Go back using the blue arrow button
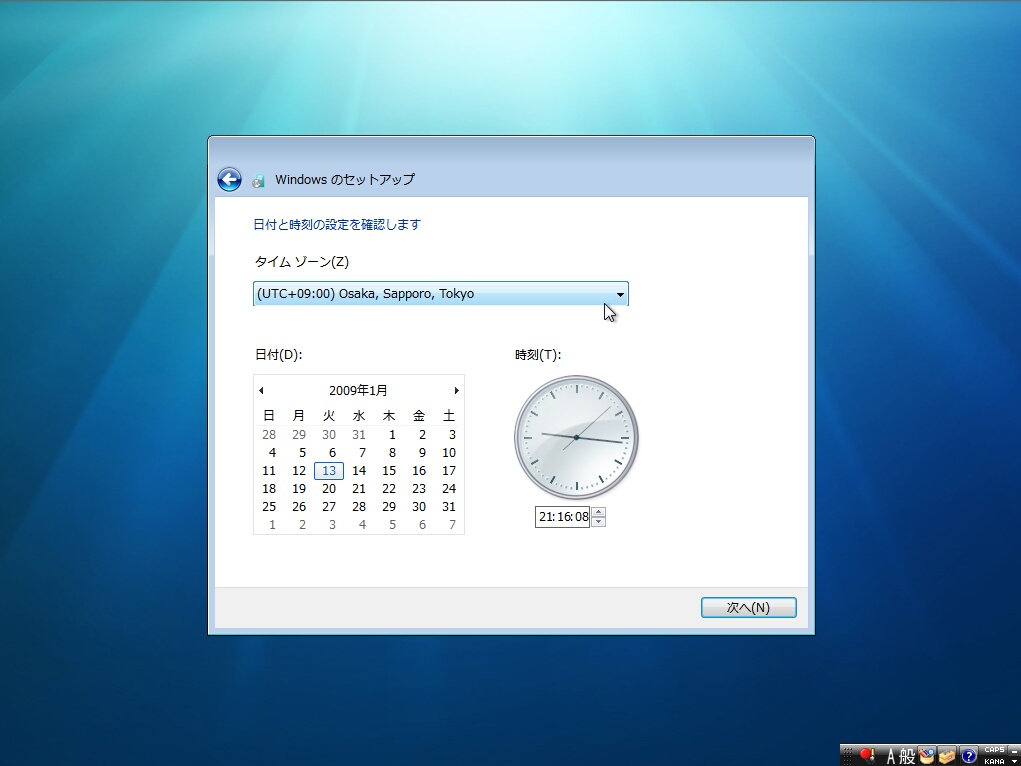 click(229, 179)
